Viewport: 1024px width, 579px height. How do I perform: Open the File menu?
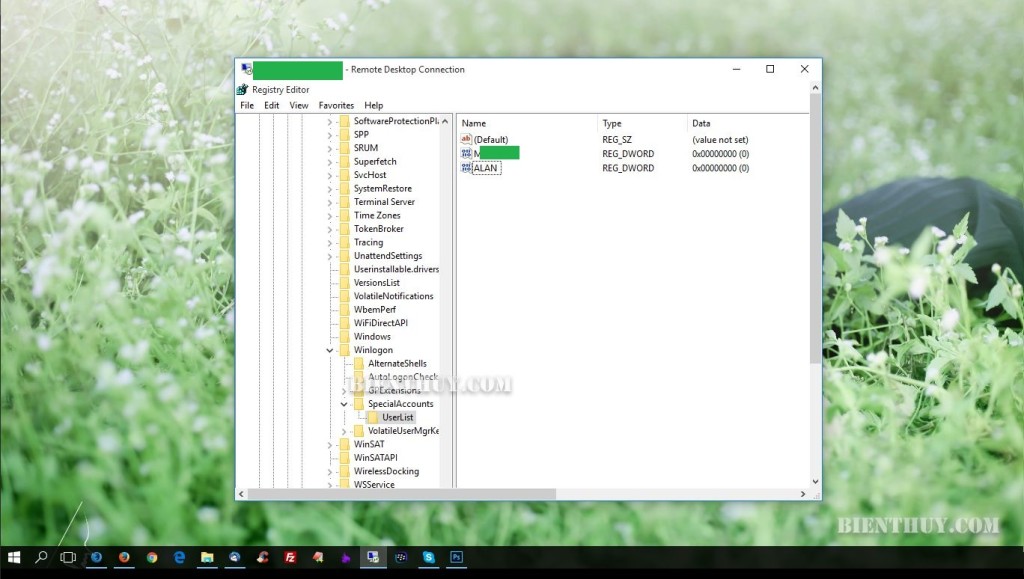[x=247, y=105]
